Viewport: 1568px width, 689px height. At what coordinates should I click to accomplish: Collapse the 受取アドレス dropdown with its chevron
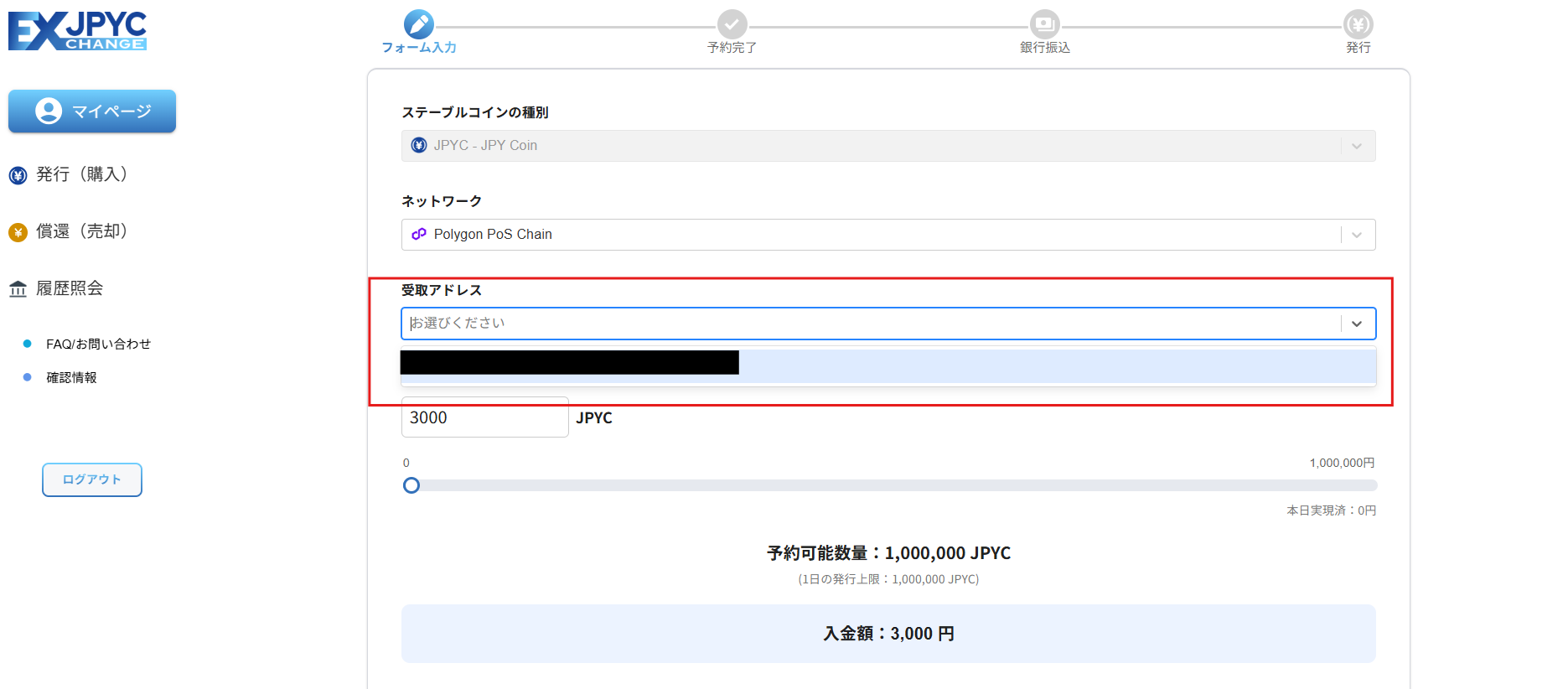tap(1357, 324)
